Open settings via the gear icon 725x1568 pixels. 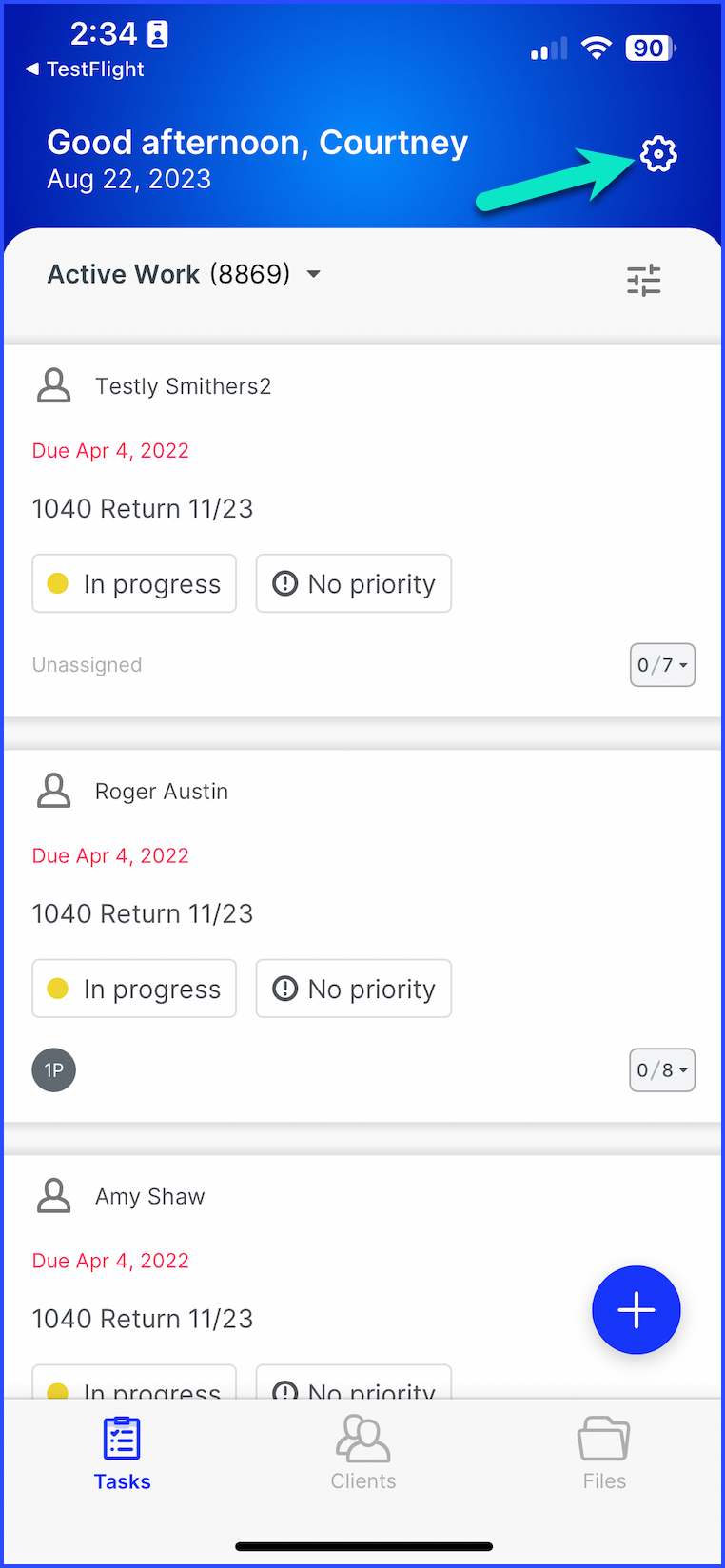click(658, 154)
